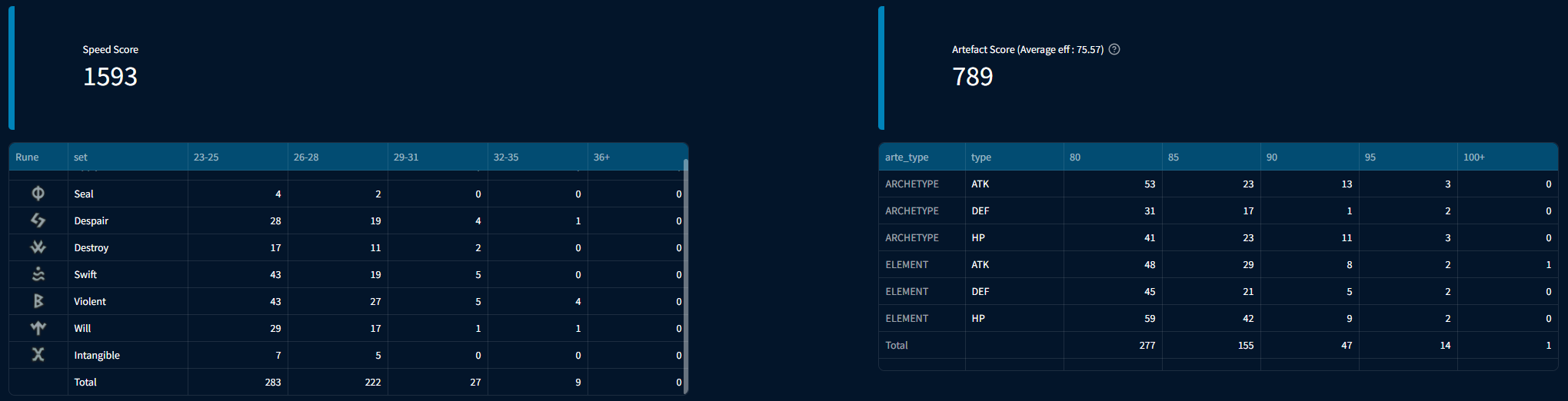The width and height of the screenshot is (1568, 401).
Task: Click the Will rune set icon
Action: [x=38, y=328]
